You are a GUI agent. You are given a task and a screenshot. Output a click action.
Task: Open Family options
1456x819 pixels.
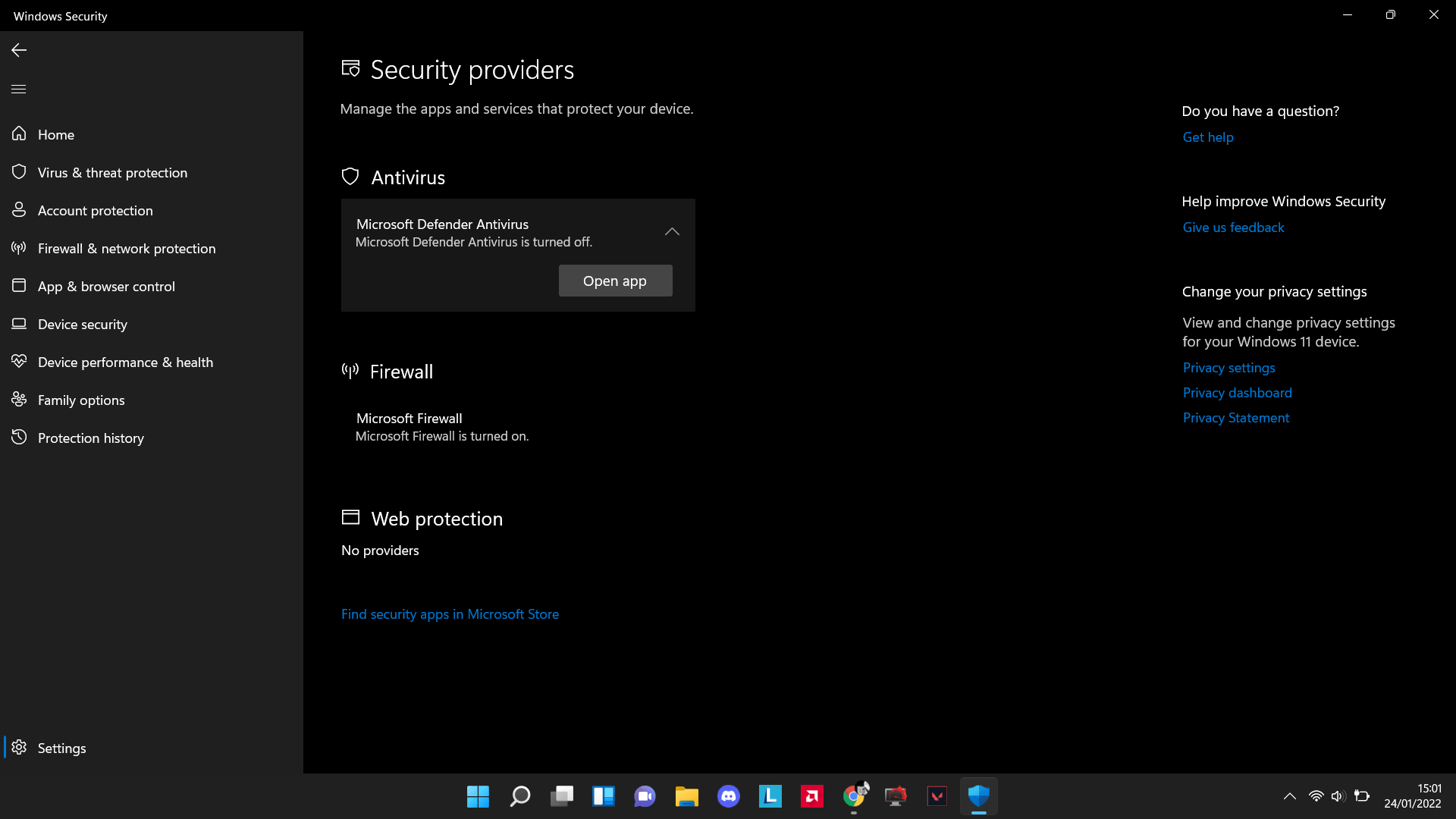tap(80, 400)
